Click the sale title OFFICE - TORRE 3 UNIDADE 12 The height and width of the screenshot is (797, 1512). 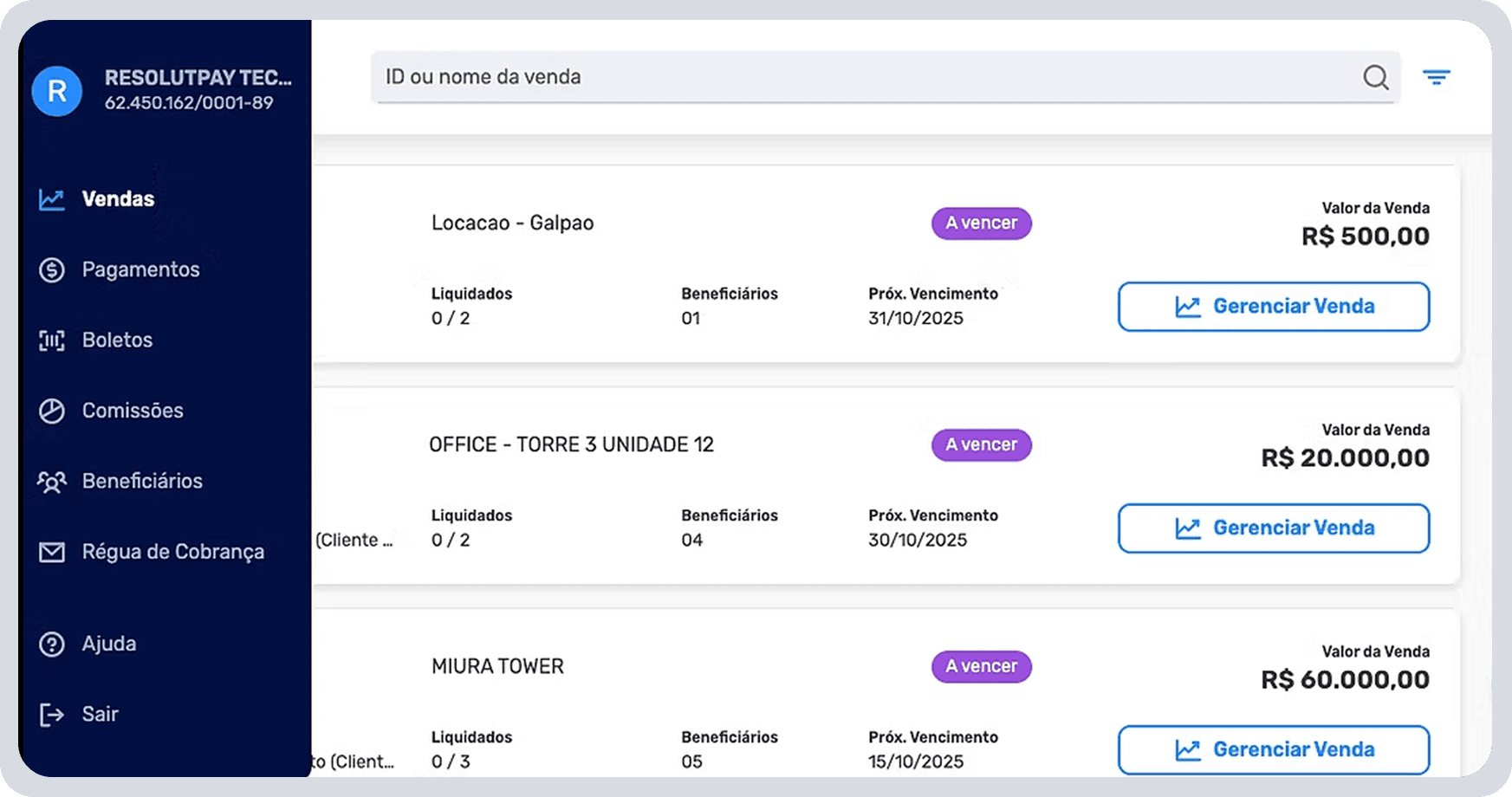click(x=571, y=444)
